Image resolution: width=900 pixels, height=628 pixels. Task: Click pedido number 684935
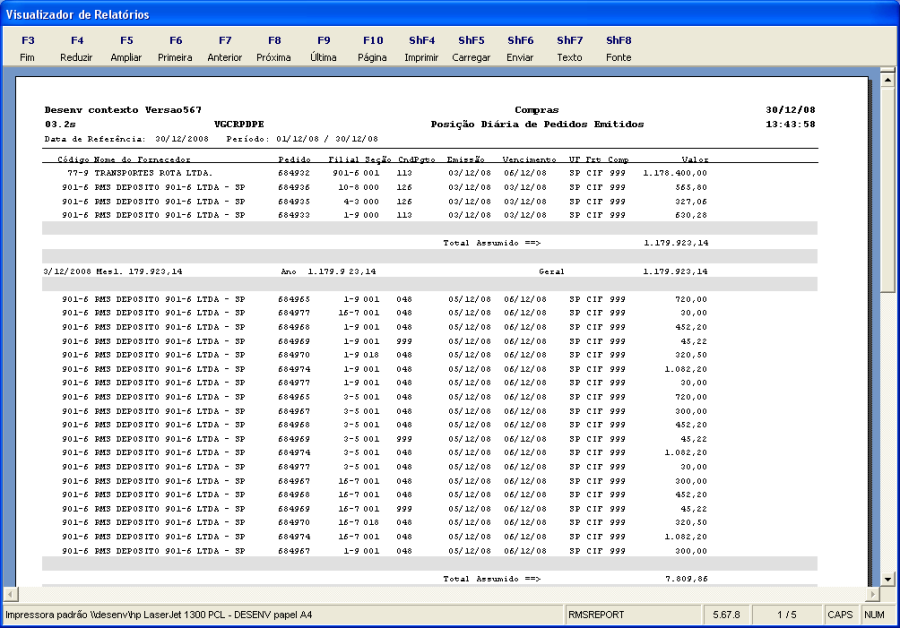294,201
